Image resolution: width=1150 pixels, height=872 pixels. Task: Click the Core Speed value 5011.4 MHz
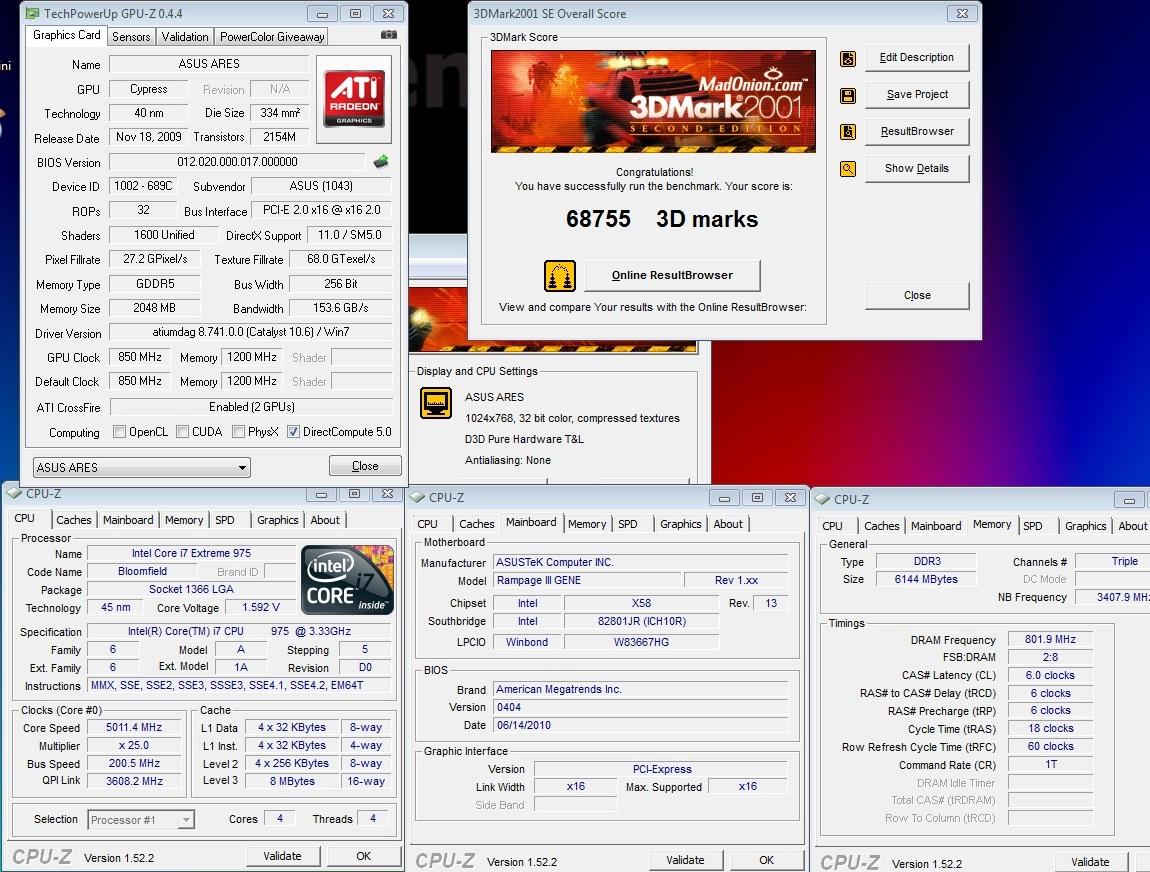133,728
